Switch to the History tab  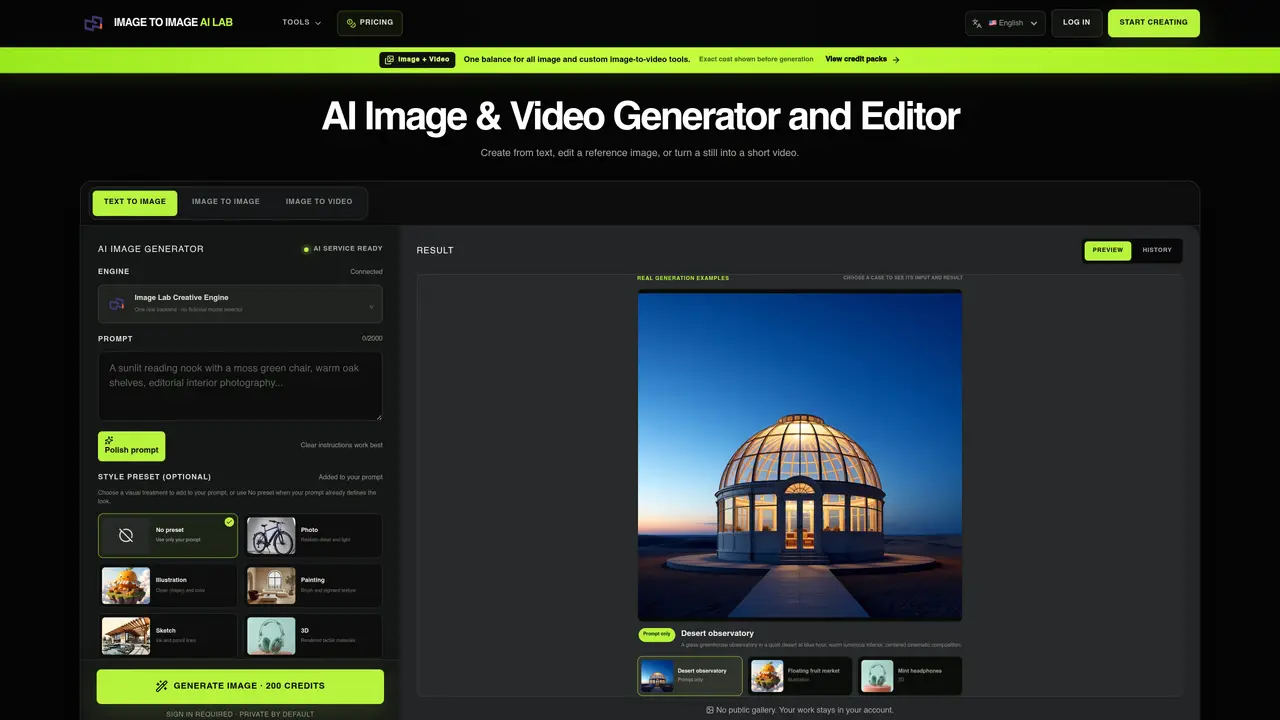pos(1157,250)
